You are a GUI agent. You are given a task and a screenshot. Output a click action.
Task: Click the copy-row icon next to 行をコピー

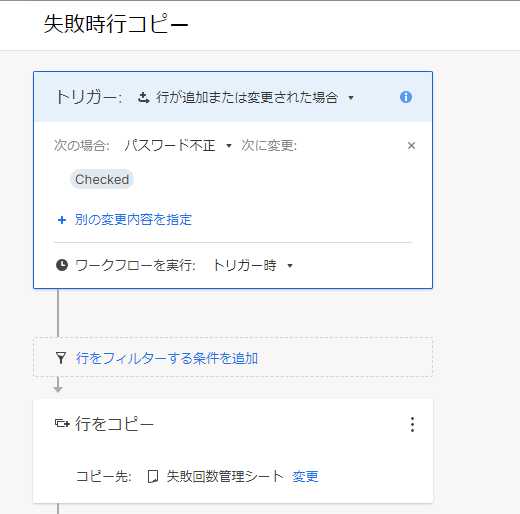[62, 424]
